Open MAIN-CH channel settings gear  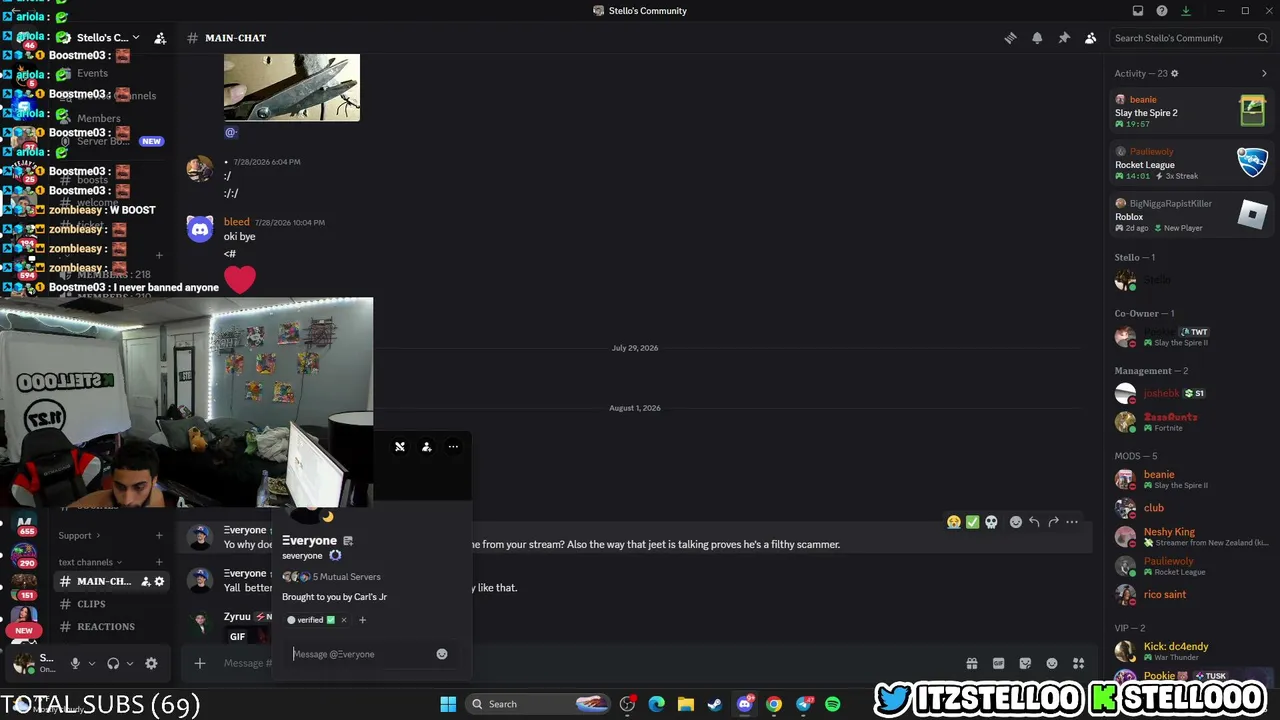(158, 581)
